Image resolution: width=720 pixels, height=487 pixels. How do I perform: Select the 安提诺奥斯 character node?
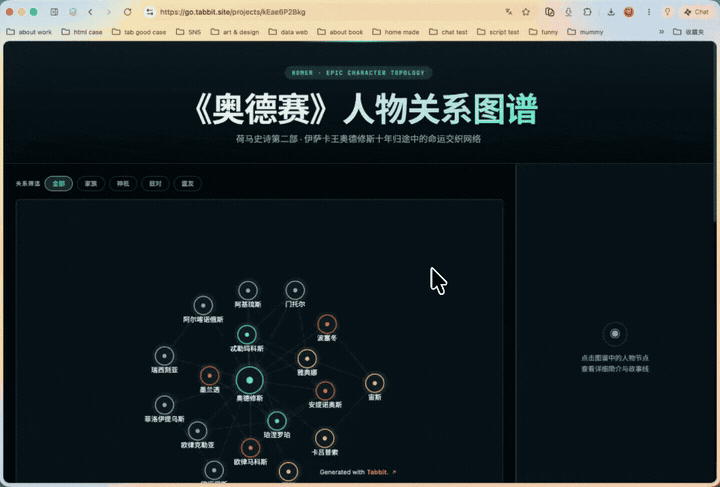325,391
